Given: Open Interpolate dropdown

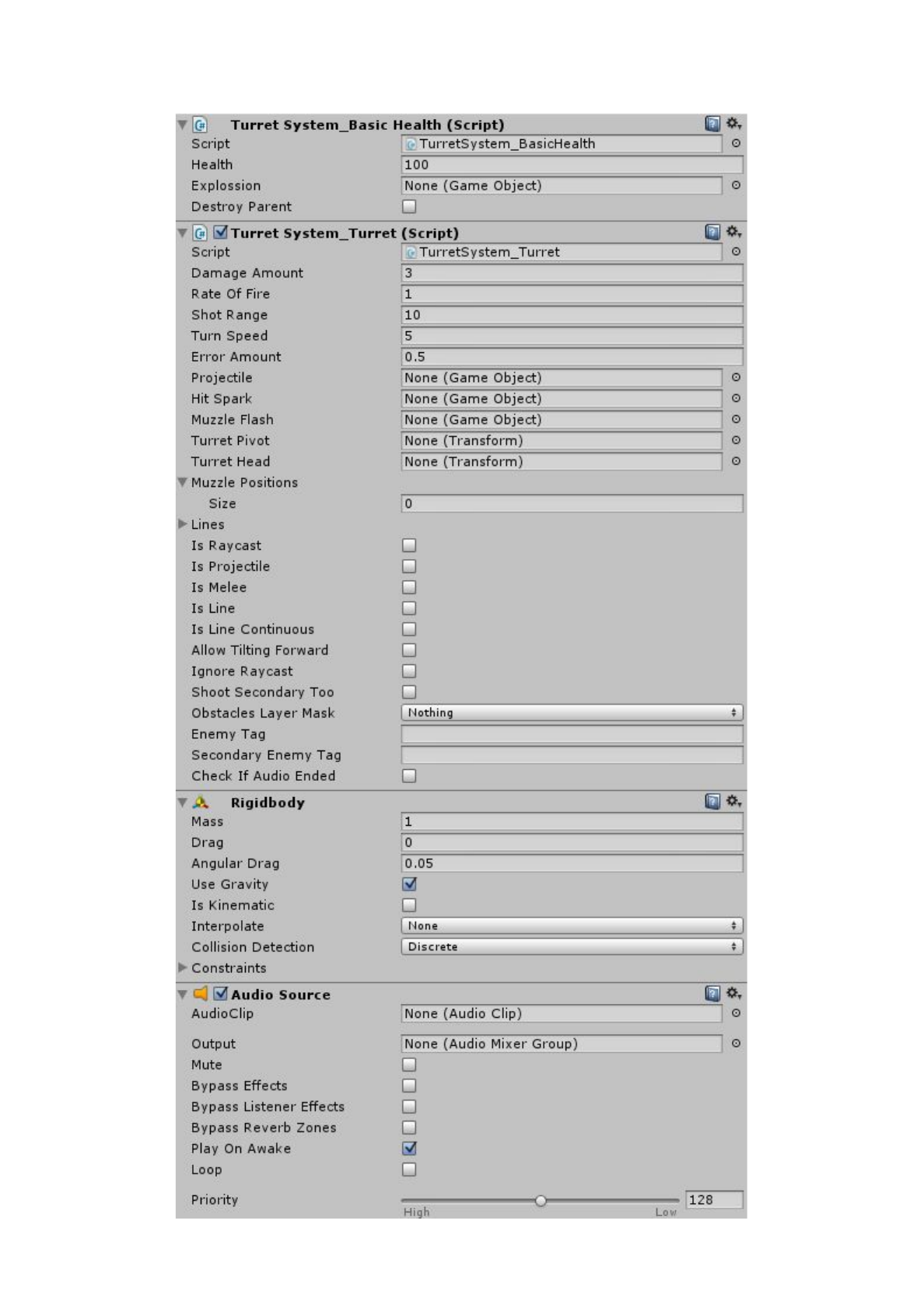Looking at the screenshot, I should point(572,925).
